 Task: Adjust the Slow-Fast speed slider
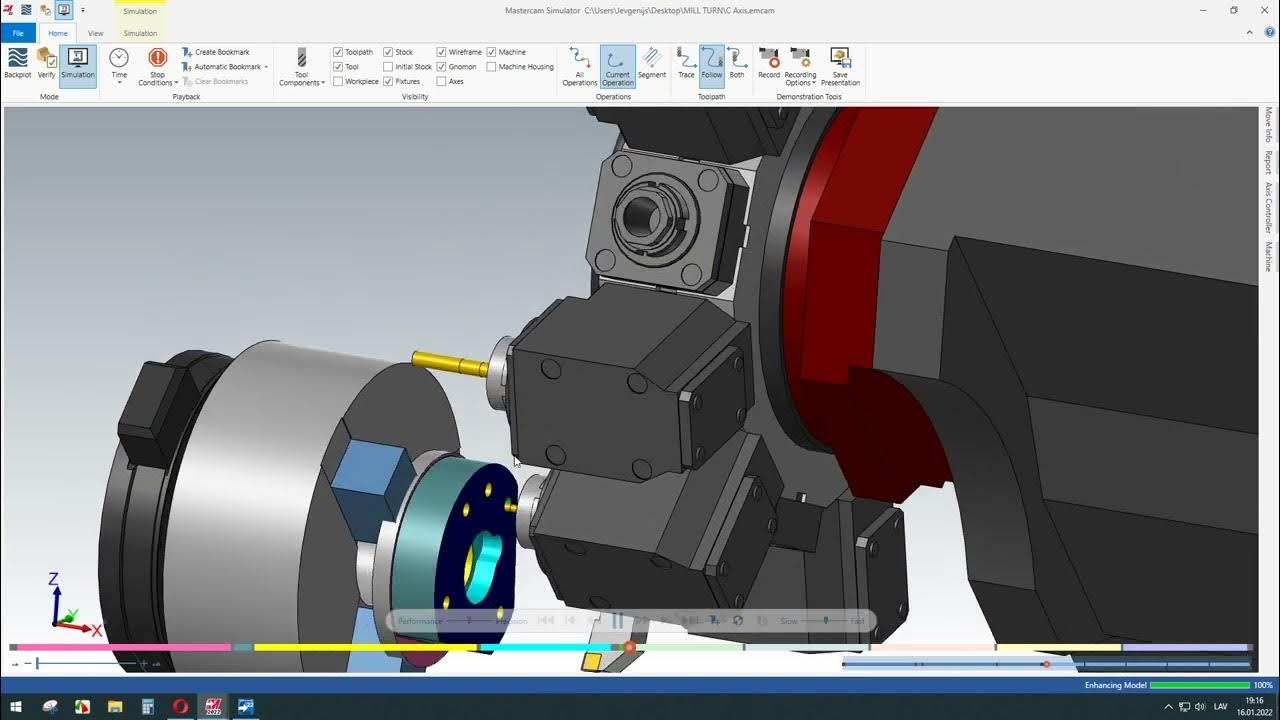825,621
